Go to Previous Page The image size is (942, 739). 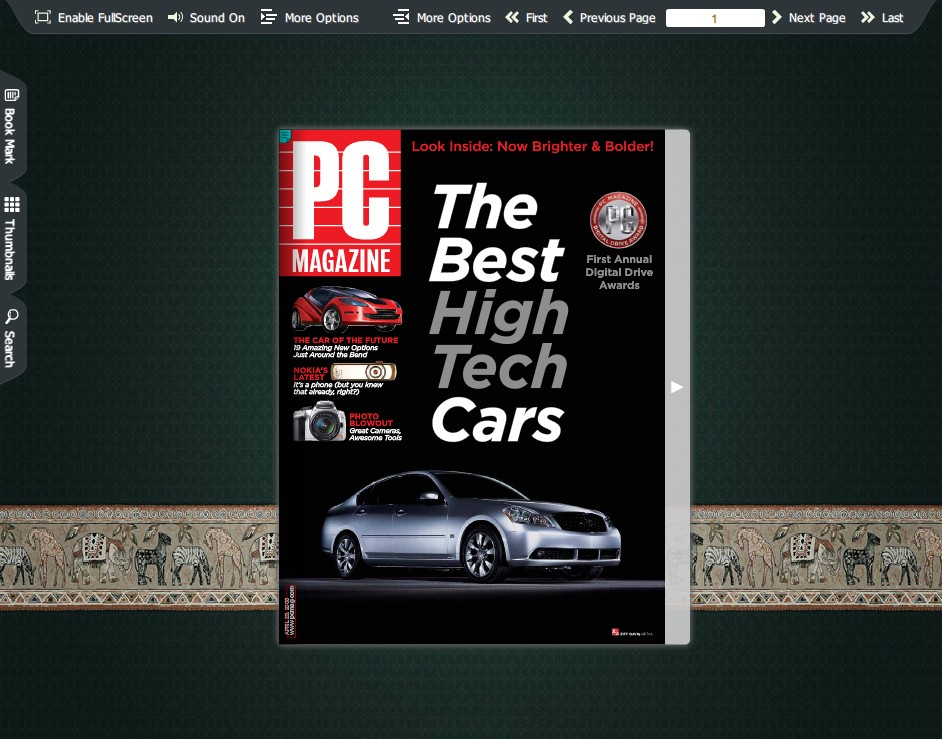tap(609, 17)
